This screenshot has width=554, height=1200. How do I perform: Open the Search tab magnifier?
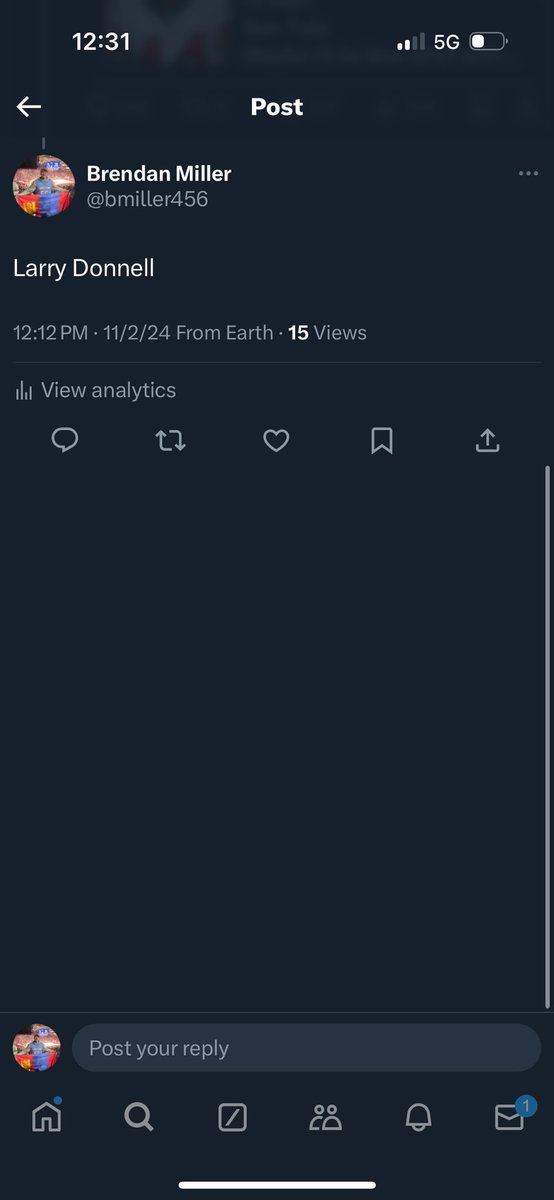click(139, 1116)
